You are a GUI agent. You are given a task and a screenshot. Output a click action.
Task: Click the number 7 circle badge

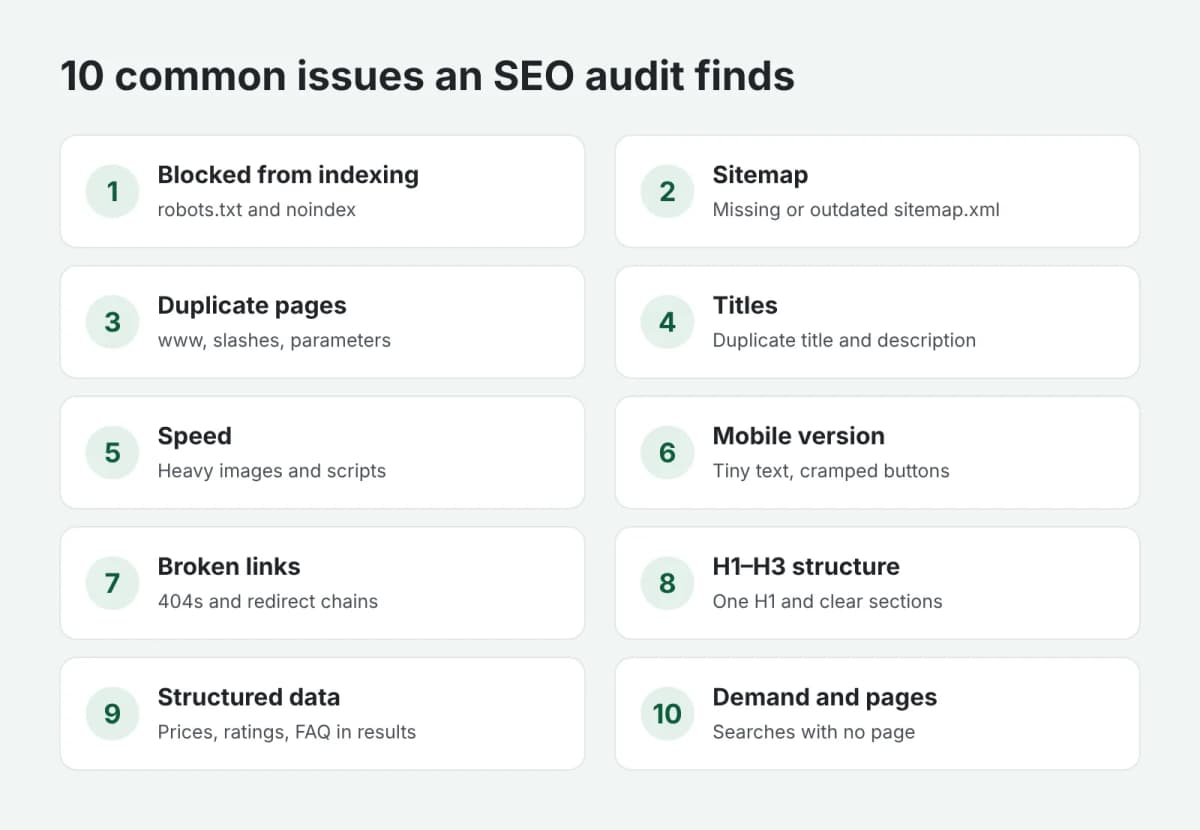click(112, 583)
